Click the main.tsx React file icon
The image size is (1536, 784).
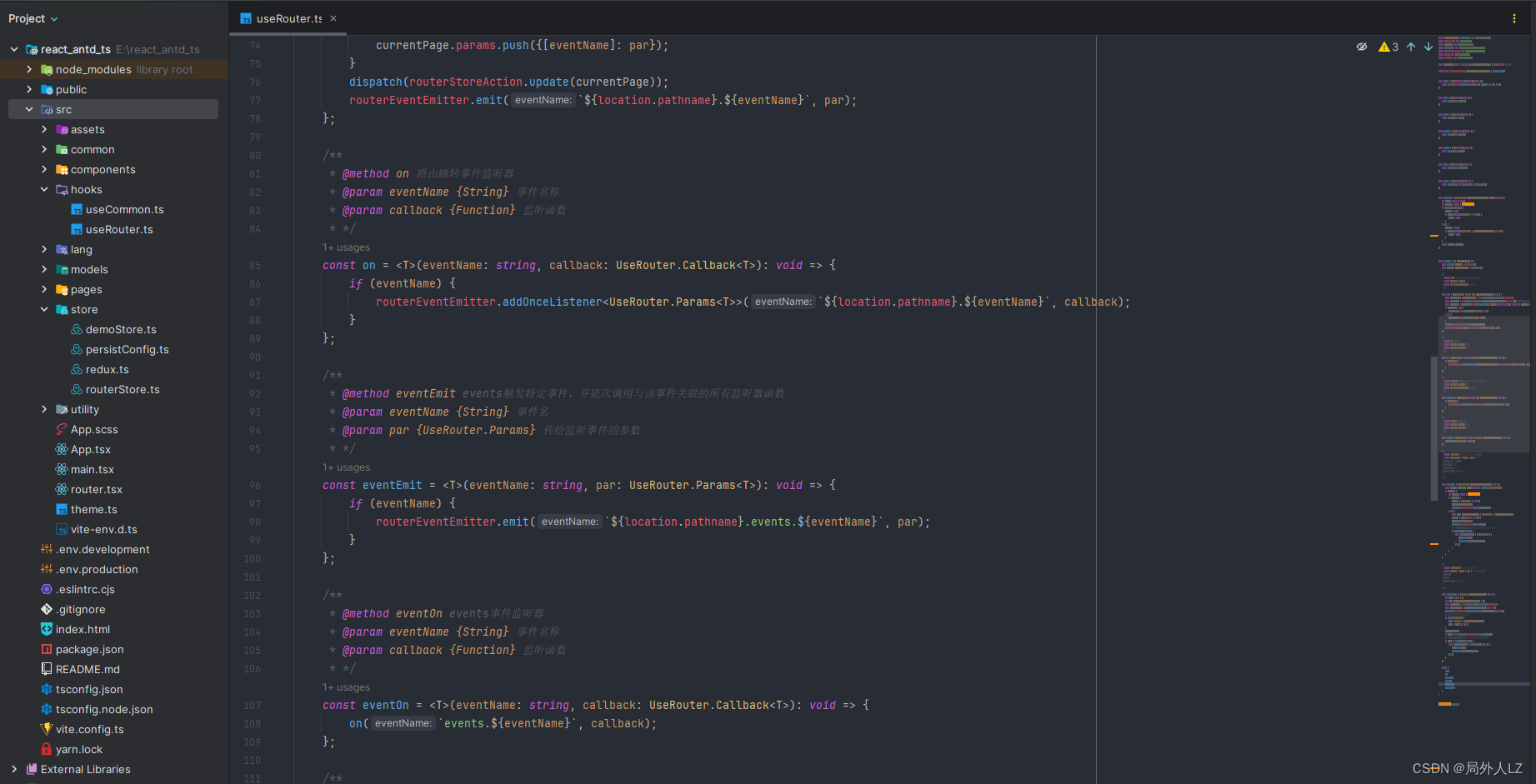click(x=62, y=469)
